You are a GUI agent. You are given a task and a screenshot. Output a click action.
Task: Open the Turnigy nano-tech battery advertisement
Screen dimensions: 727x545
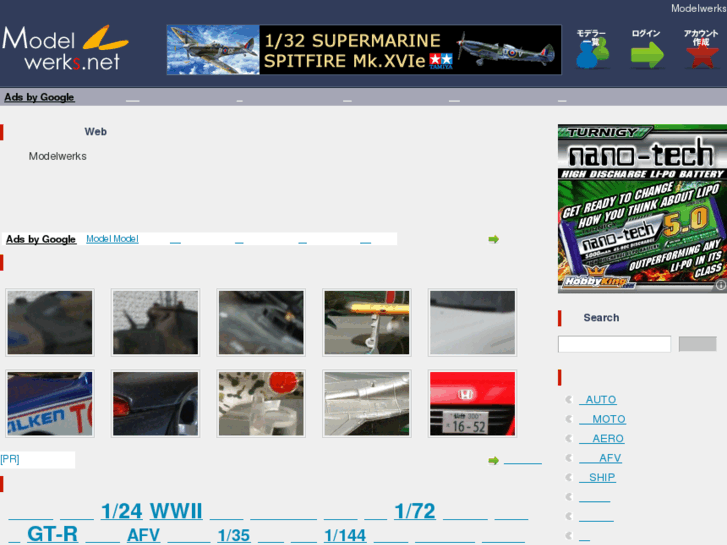coord(642,209)
